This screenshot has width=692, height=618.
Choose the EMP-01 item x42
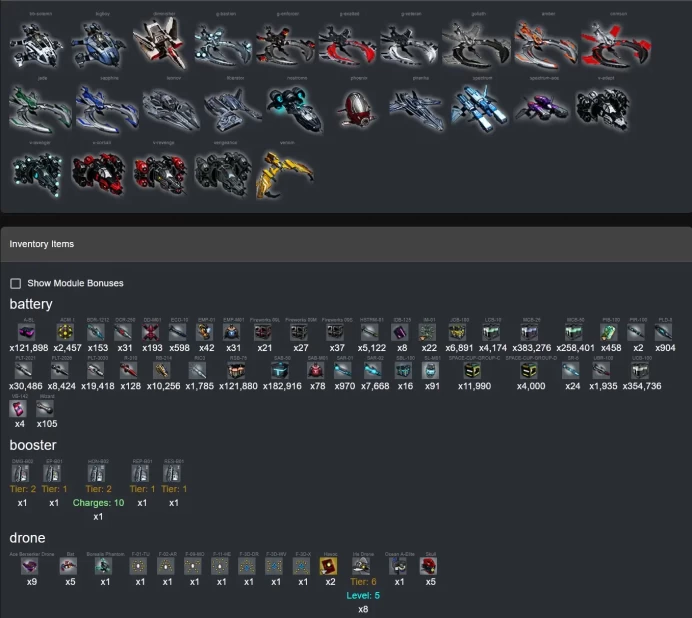click(204, 332)
